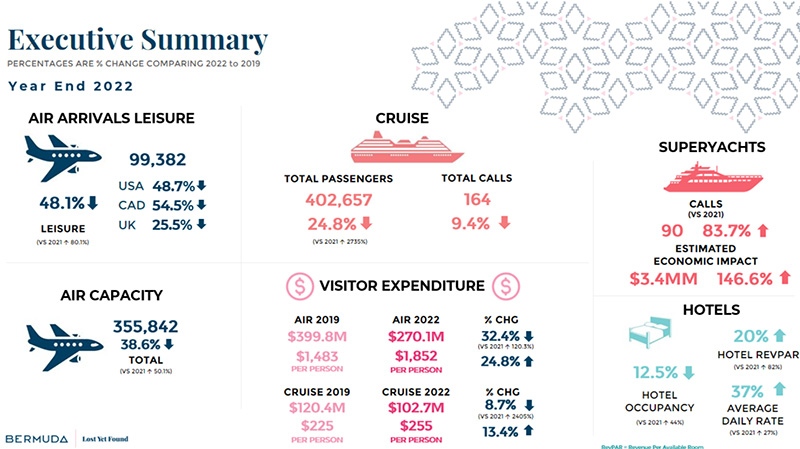Screen dimensions: 800x449
Task: Click the up arrow next to 83.7%
Action: [763, 230]
